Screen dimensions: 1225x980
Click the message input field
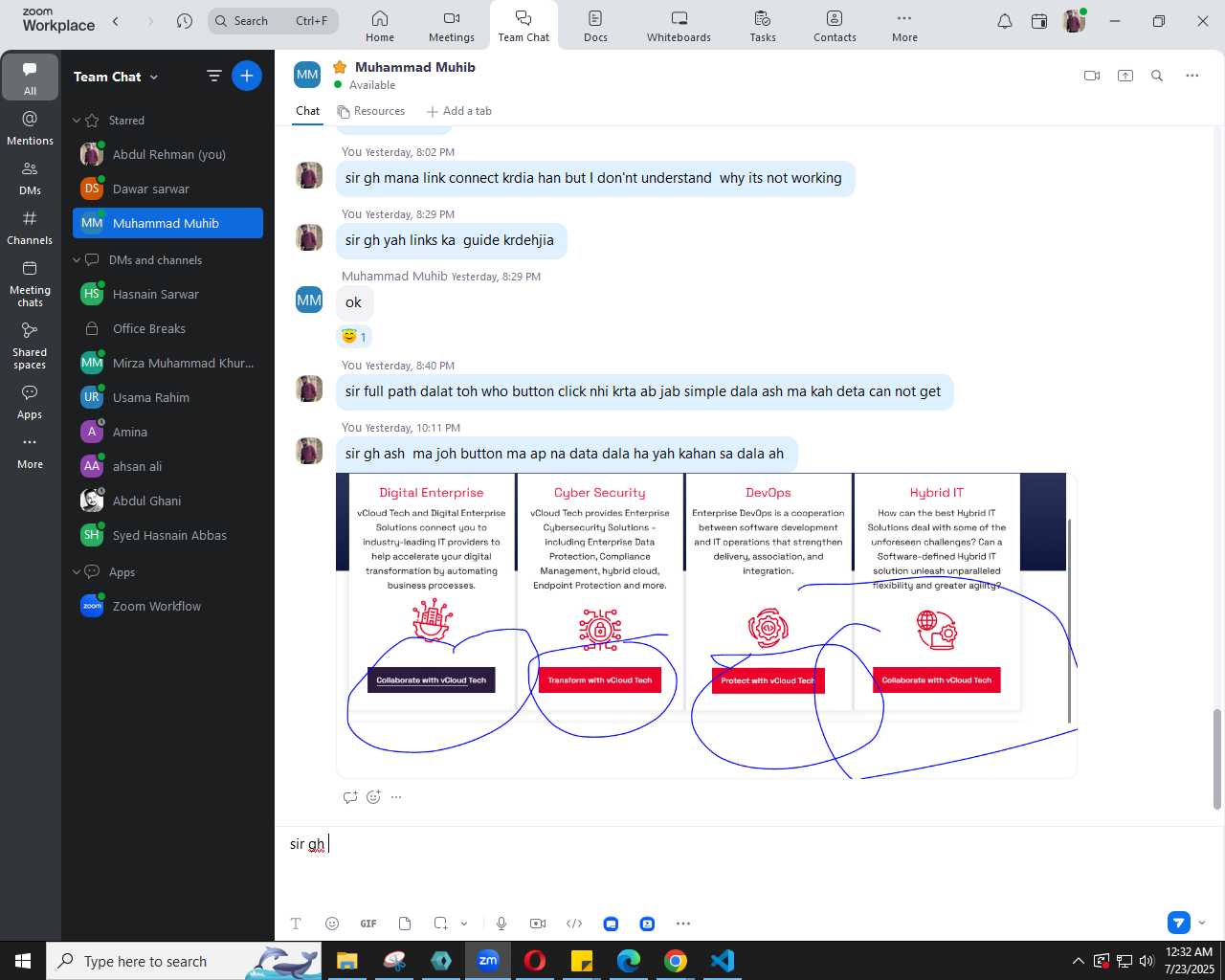pyautogui.click(x=749, y=844)
